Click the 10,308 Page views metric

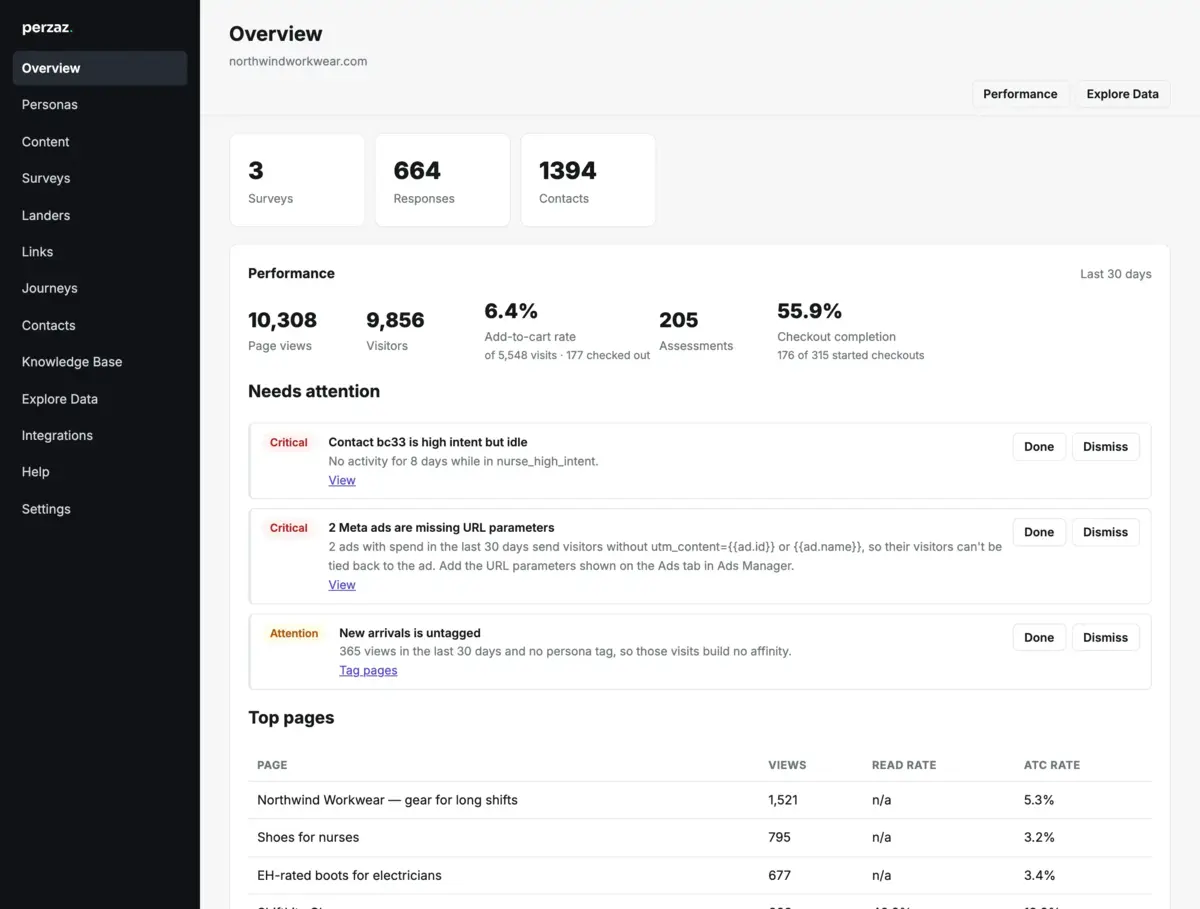point(282,331)
